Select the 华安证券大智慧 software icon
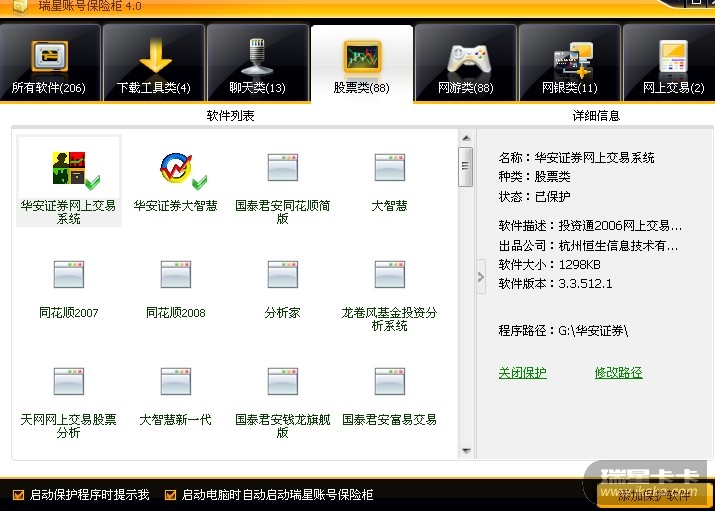Viewport: 715px width, 511px height. tap(176, 181)
